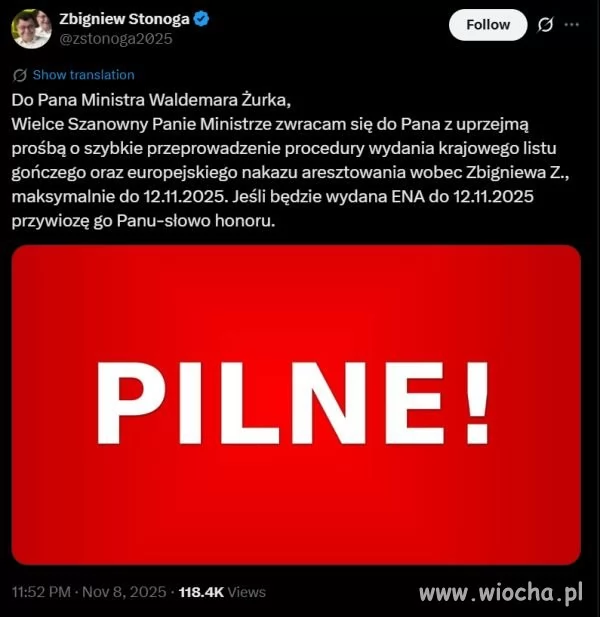The width and height of the screenshot is (600, 617).
Task: View the 118.4K view count
Action: [x=201, y=592]
